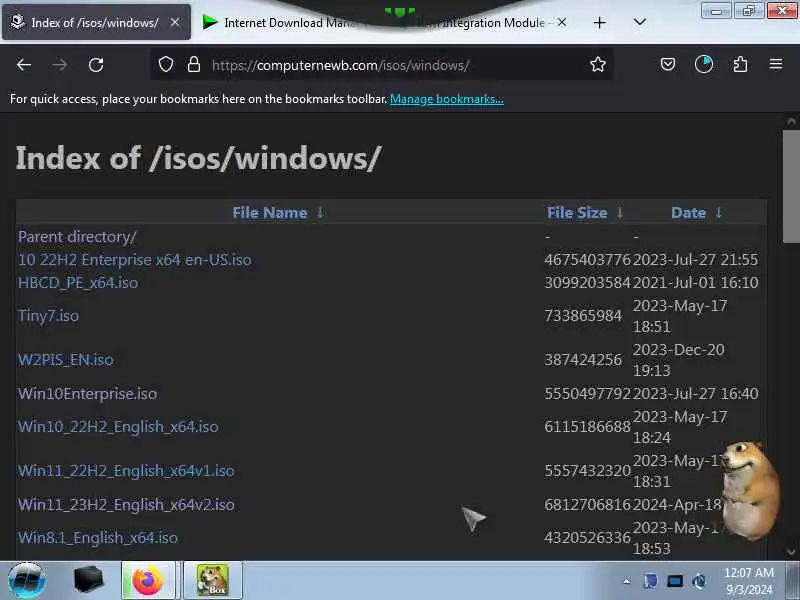
Task: Open the network monitor tray icon
Action: click(674, 581)
